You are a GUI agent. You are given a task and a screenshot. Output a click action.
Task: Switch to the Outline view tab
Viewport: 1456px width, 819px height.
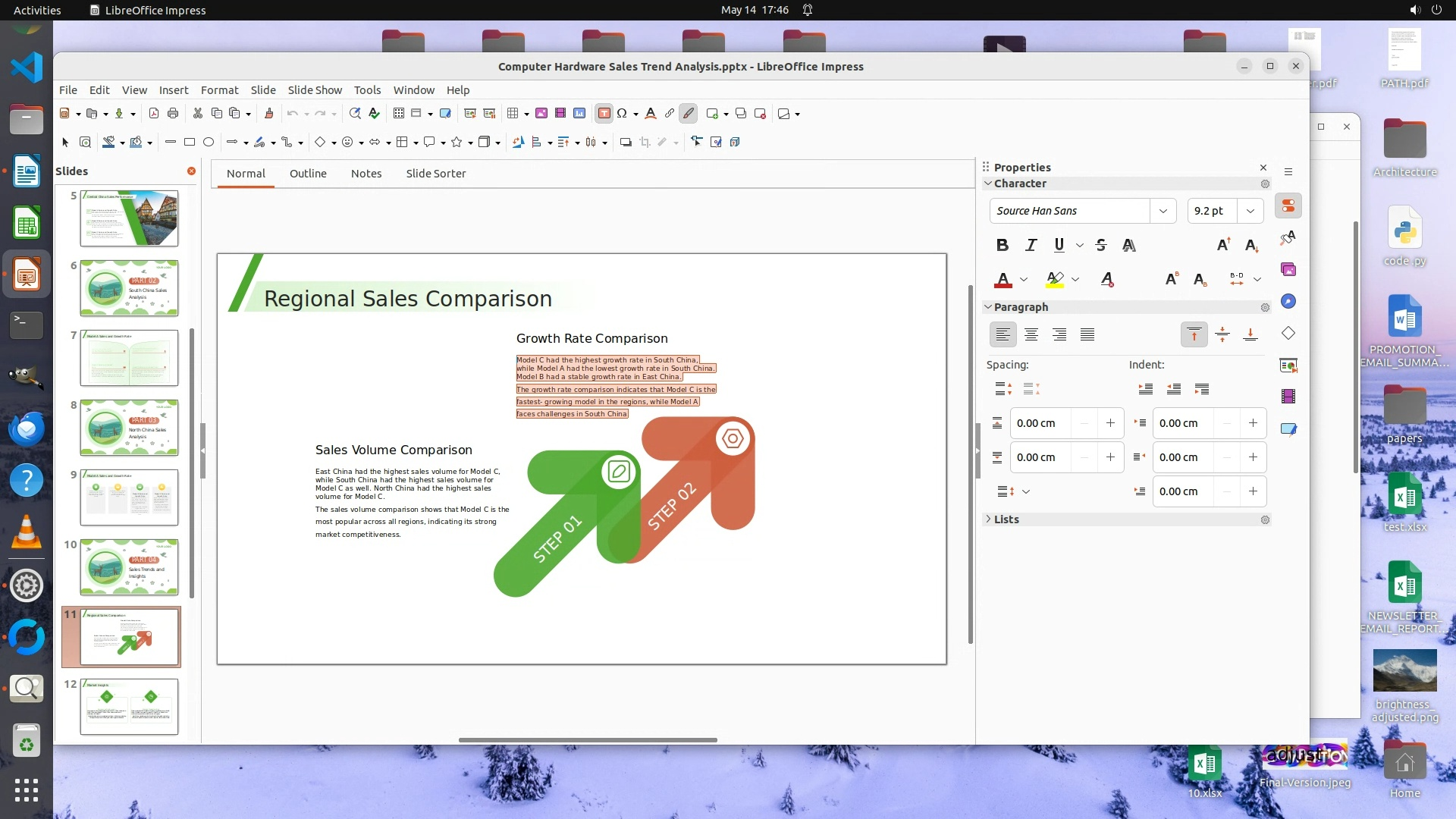308,173
